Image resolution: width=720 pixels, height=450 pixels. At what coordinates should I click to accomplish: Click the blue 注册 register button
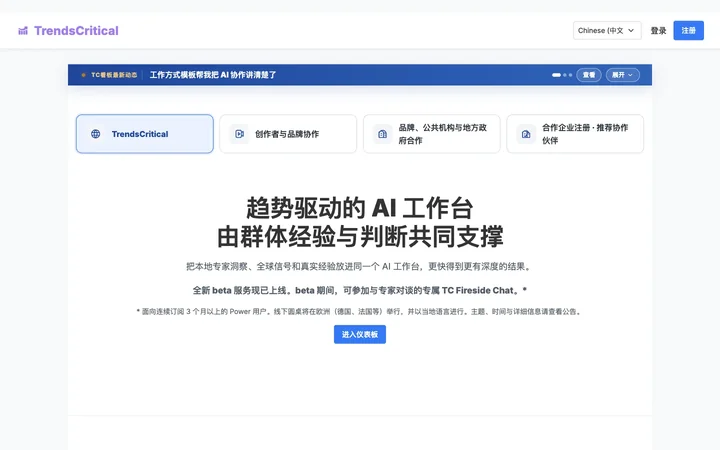pos(688,30)
